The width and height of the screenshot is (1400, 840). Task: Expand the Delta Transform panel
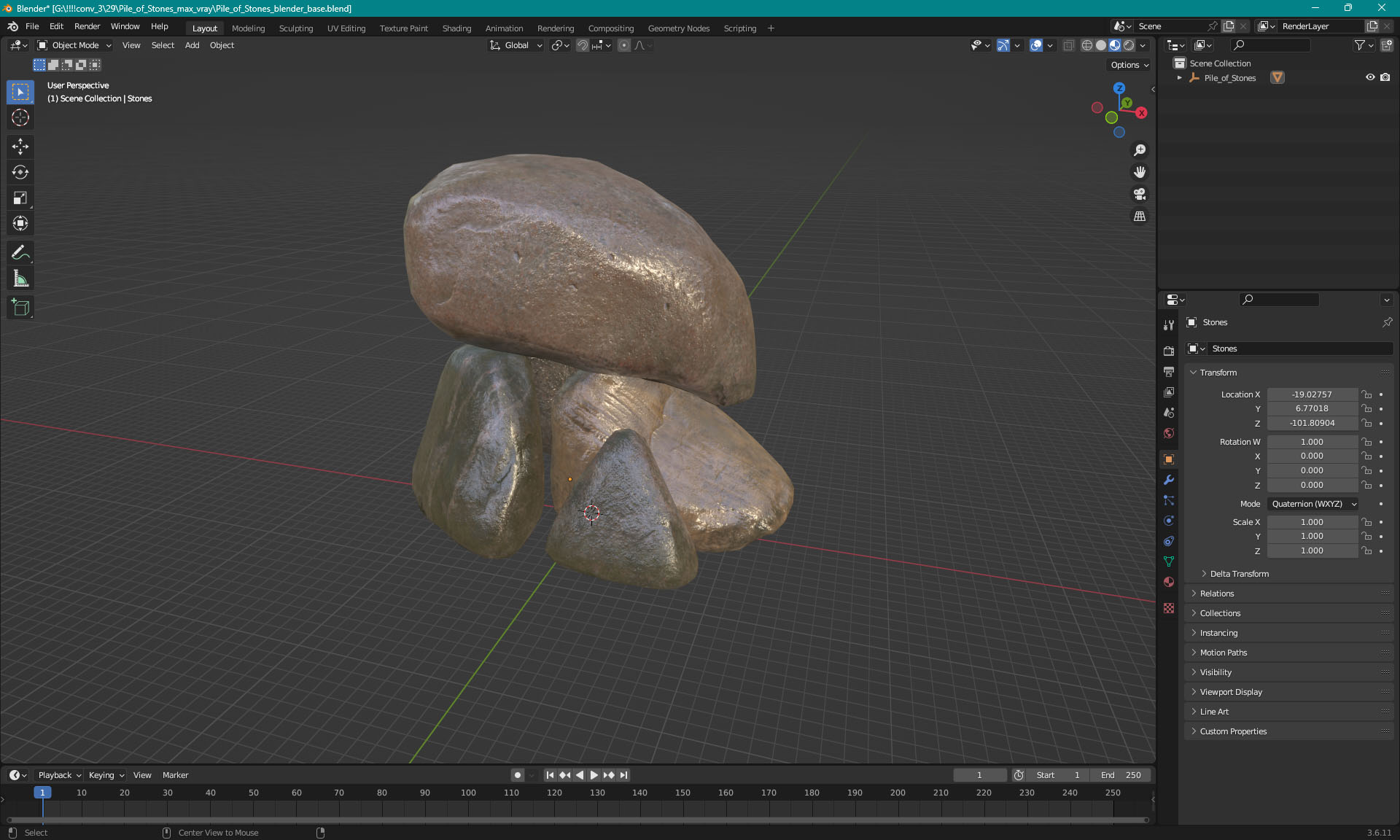click(1239, 574)
